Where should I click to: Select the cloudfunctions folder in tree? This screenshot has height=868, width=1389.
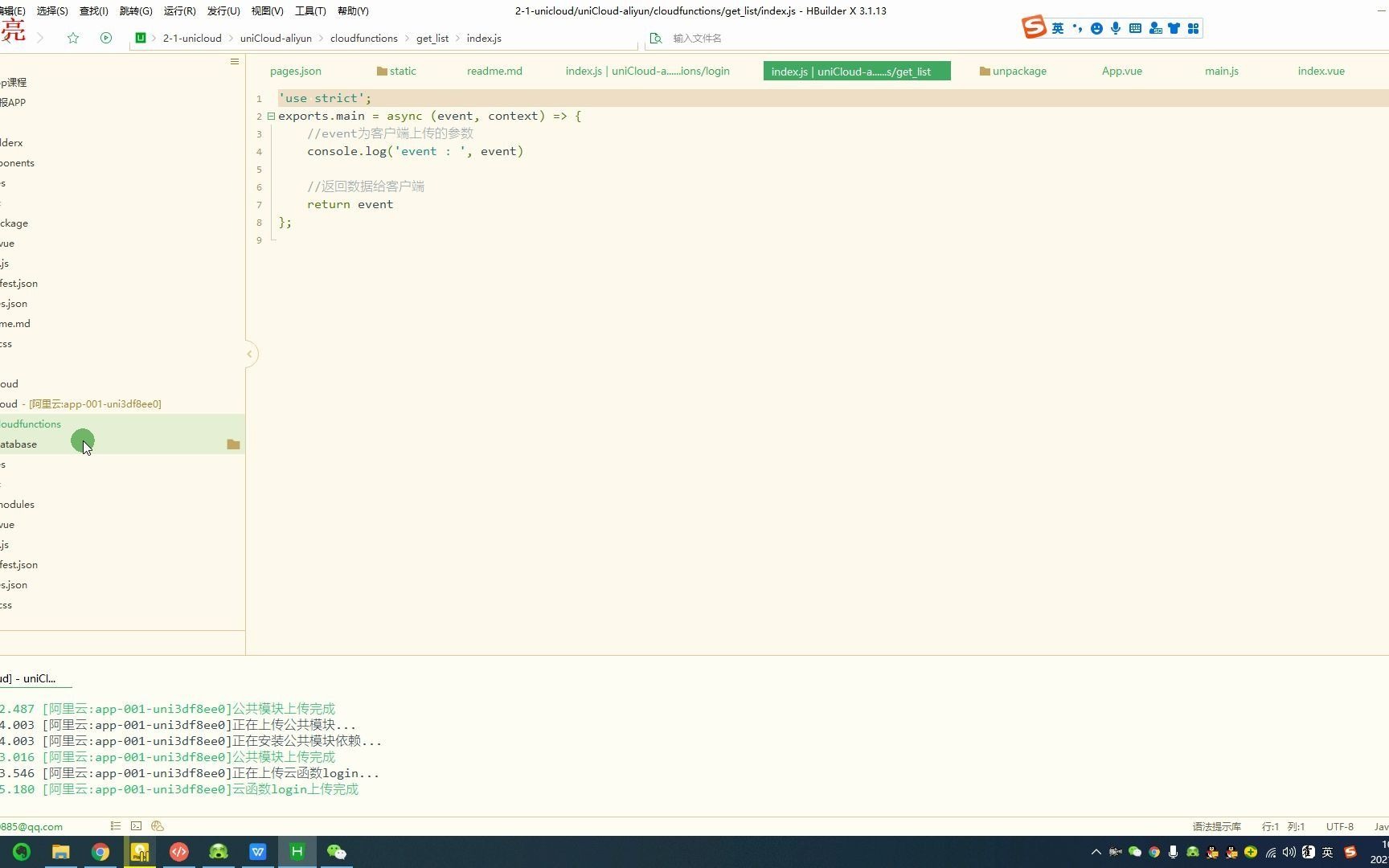tap(122, 424)
